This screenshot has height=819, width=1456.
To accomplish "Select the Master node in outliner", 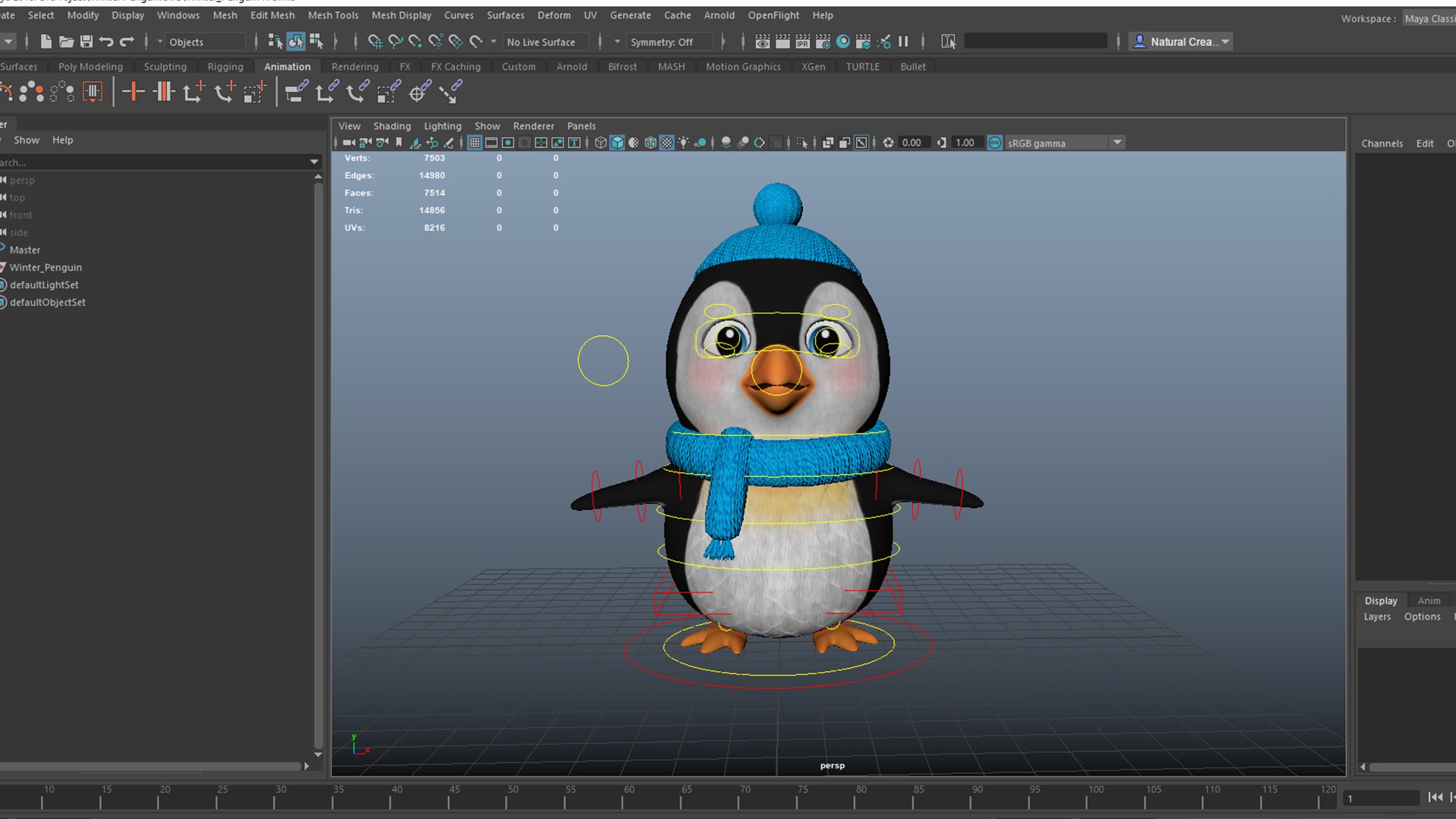I will [x=25, y=249].
